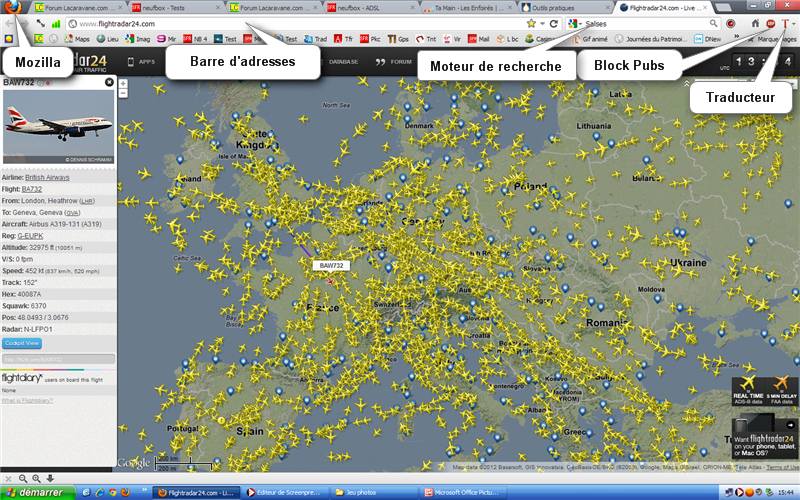Switch to Ta Main - Les Enfoirés tab
Screen dimensions: 800x500
(467, 8)
